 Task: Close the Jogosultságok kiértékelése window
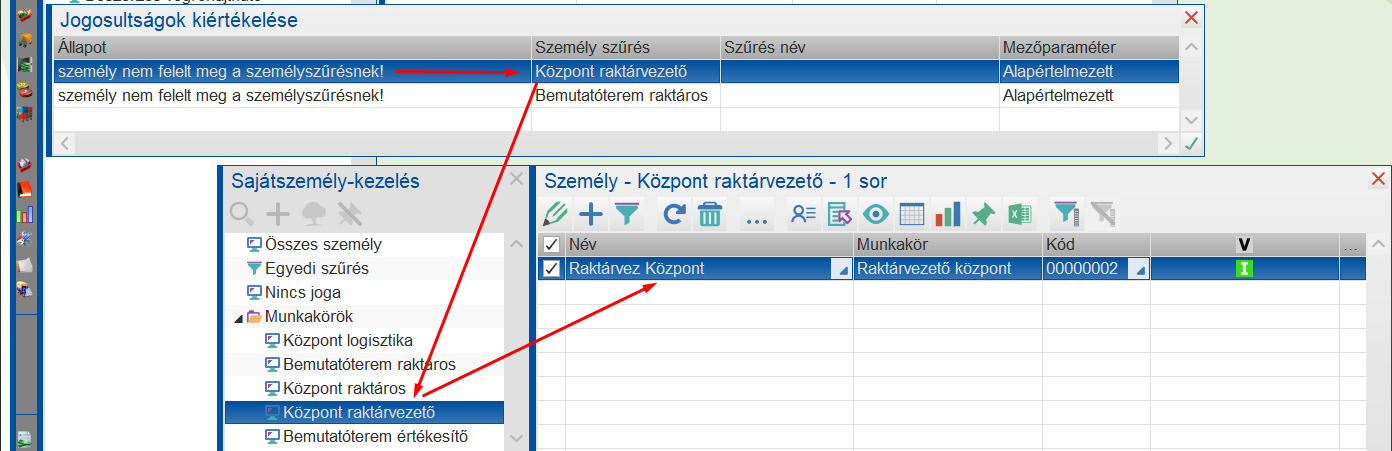coord(1190,18)
